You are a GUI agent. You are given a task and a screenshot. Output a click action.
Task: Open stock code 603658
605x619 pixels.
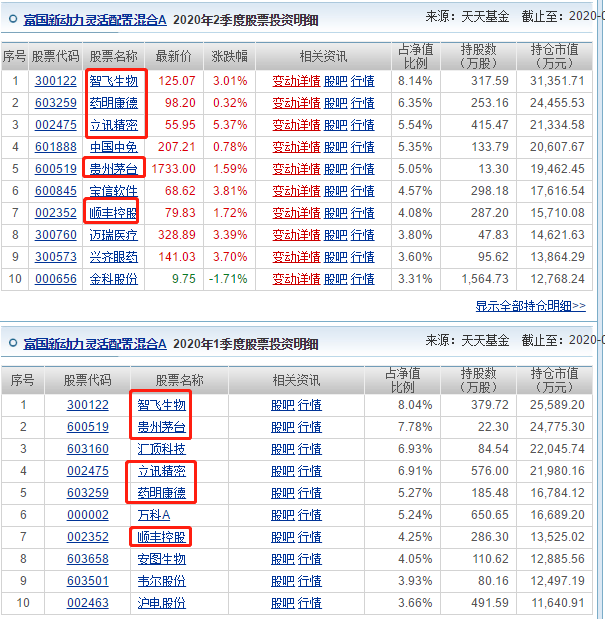[x=88, y=559]
